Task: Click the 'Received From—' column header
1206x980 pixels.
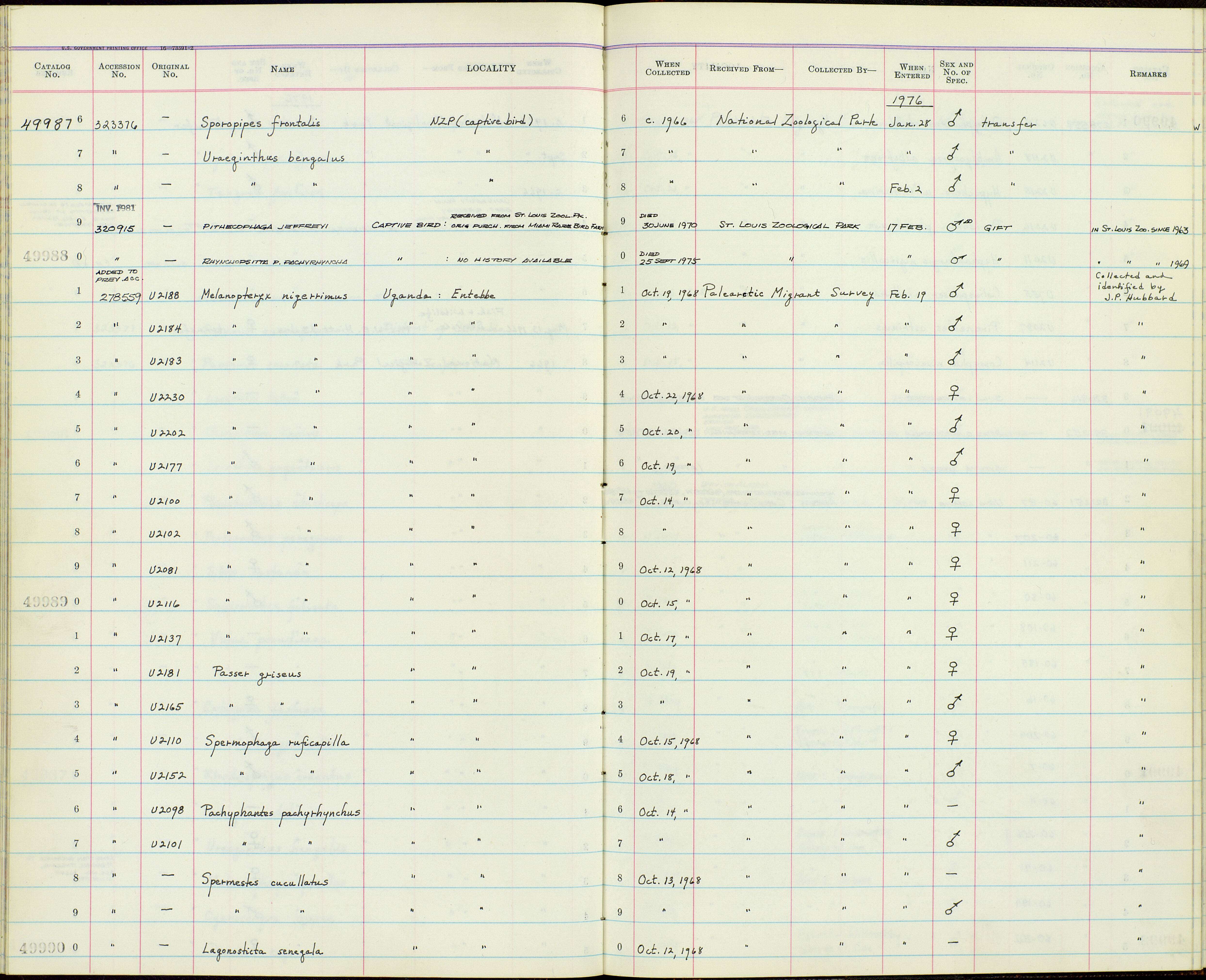Action: coord(746,69)
